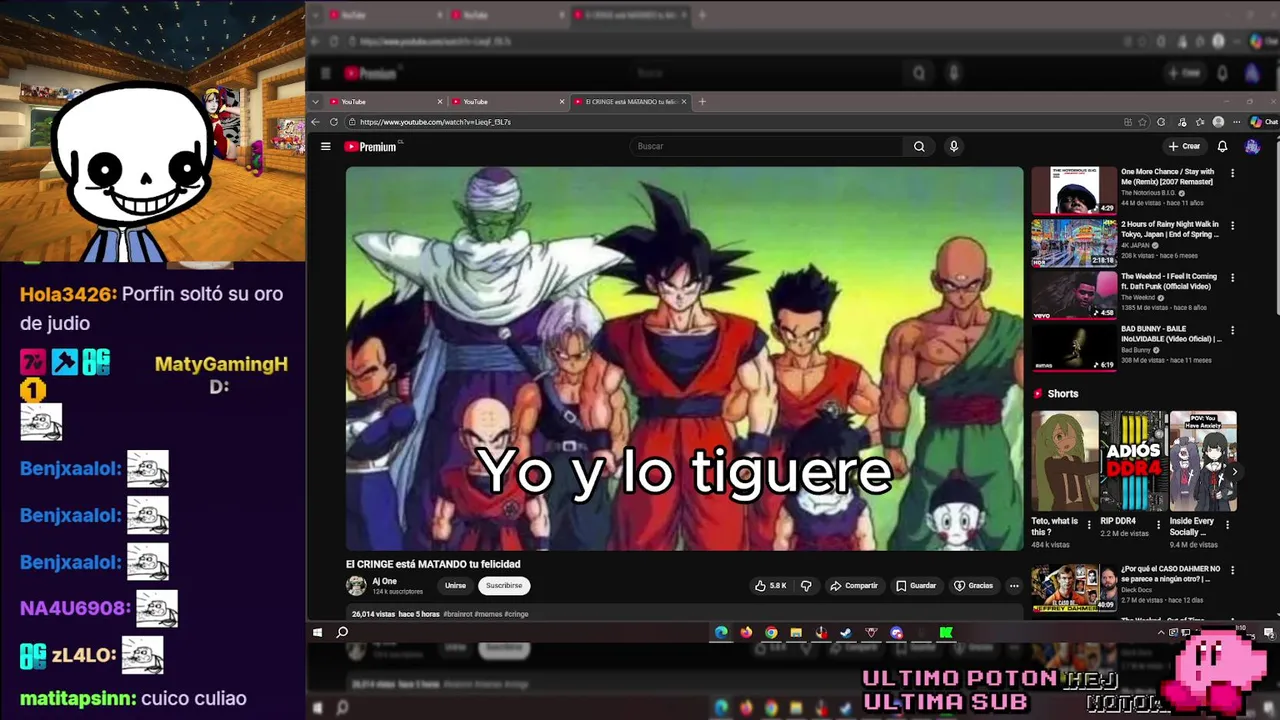Open Chrome from the taskbar

click(771, 632)
